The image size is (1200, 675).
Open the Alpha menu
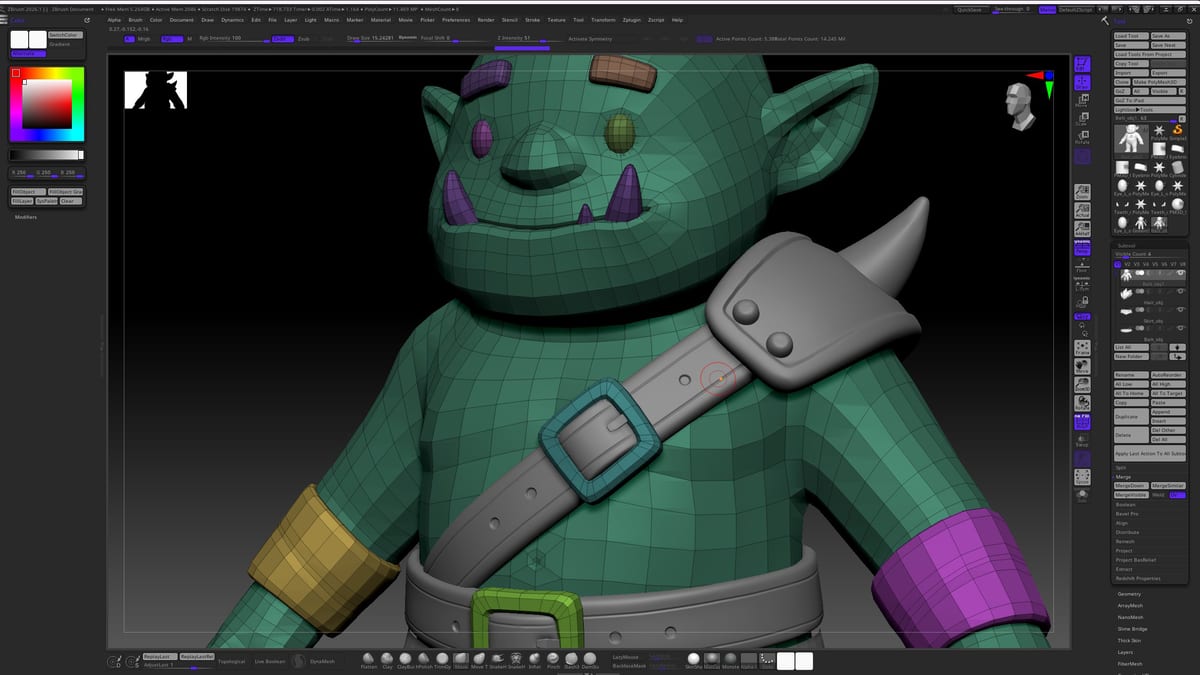[114, 20]
